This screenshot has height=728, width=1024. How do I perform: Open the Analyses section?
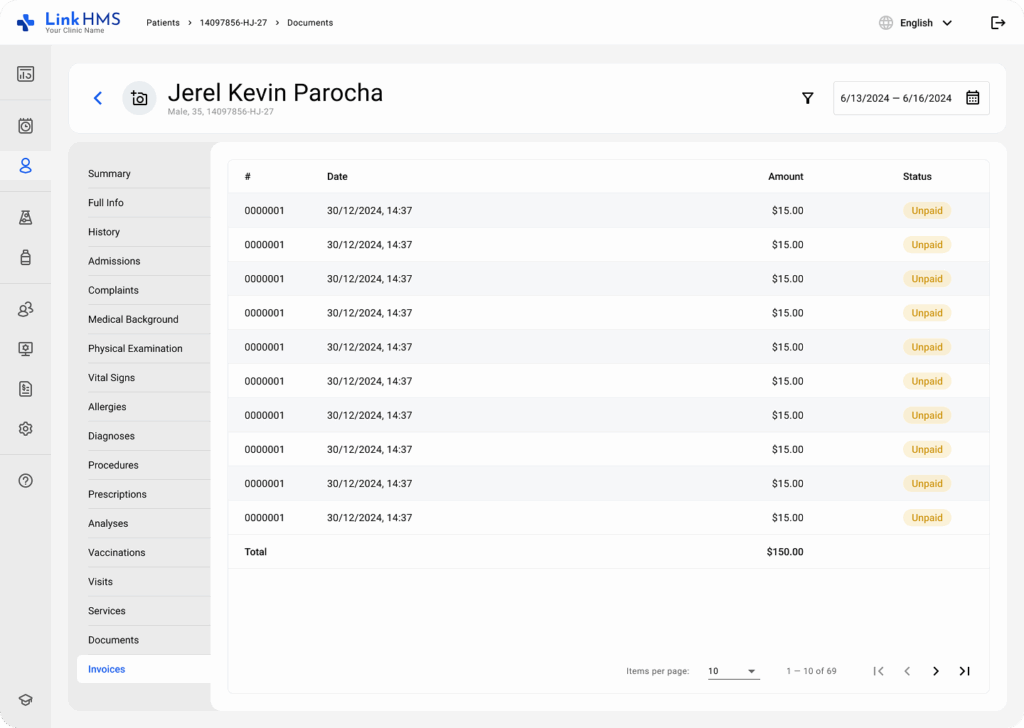coord(108,524)
